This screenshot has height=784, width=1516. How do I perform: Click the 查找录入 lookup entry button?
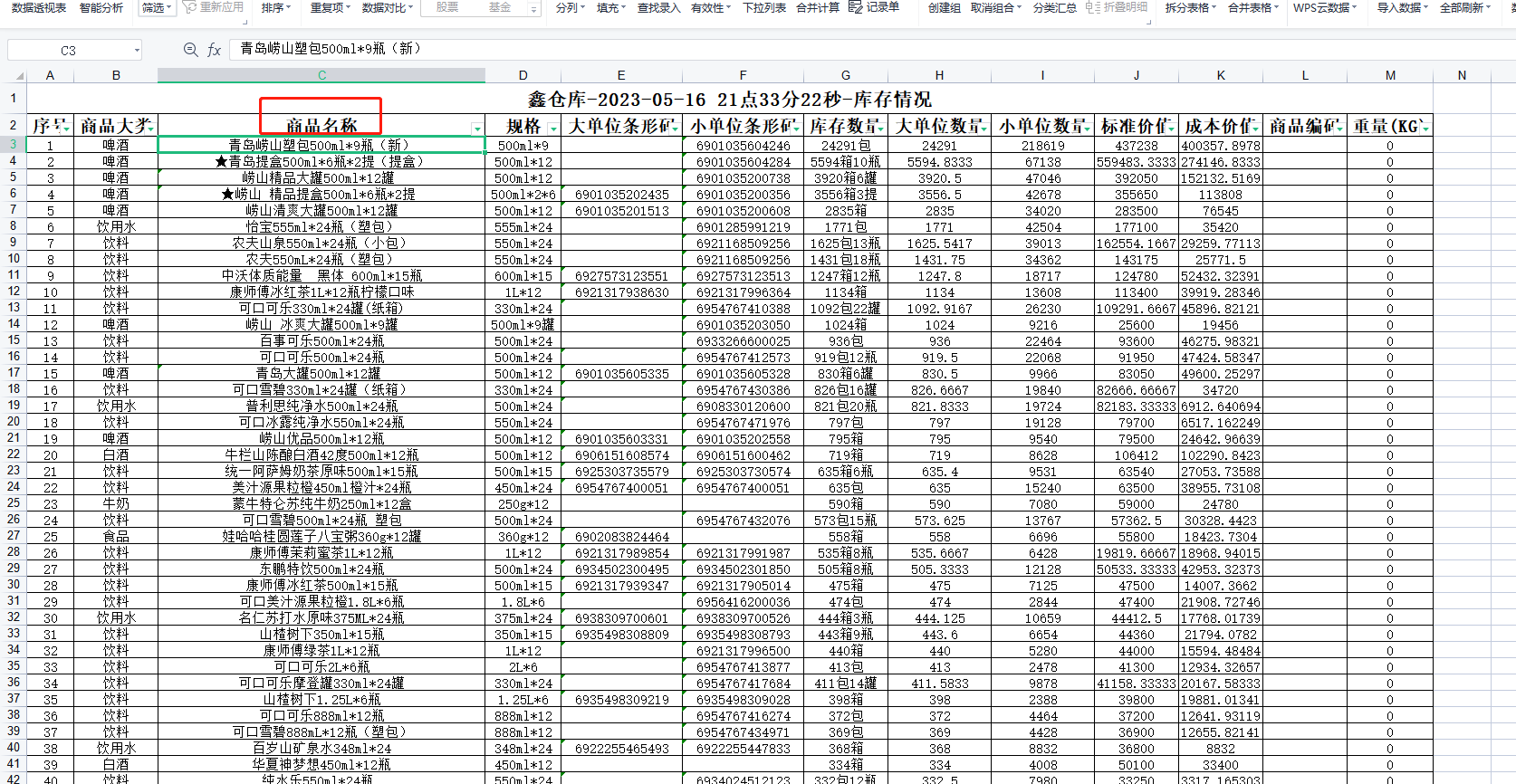click(658, 7)
